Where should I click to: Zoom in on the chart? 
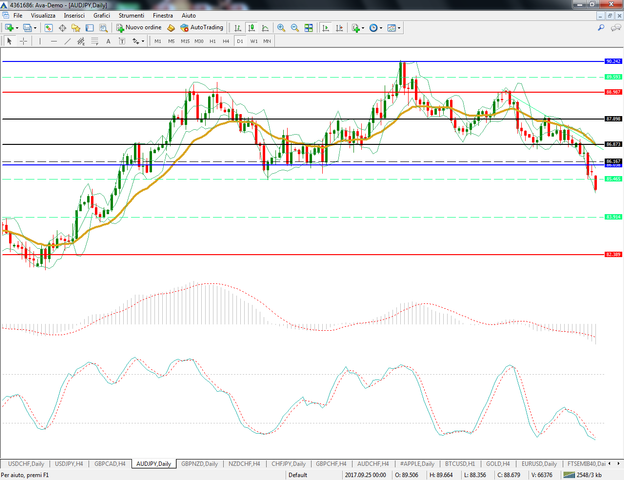pyautogui.click(x=281, y=27)
